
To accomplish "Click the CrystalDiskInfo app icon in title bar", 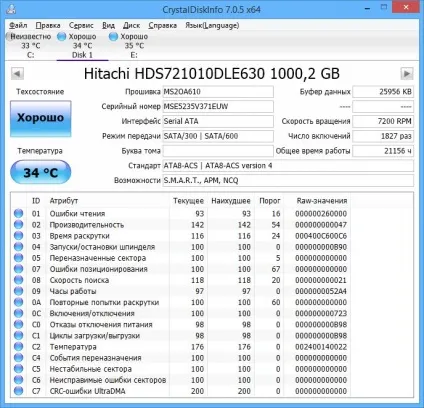I will 11,9.
